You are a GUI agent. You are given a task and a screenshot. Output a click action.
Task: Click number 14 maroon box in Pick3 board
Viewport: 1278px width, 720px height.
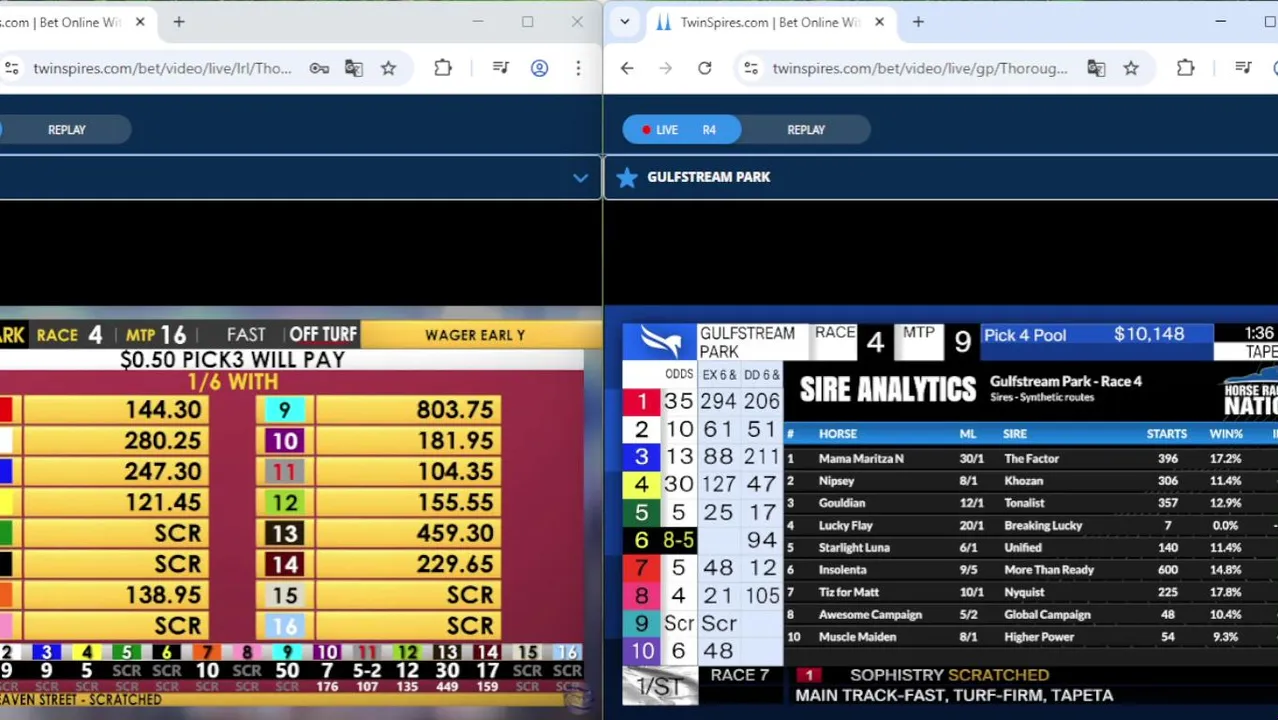285,565
